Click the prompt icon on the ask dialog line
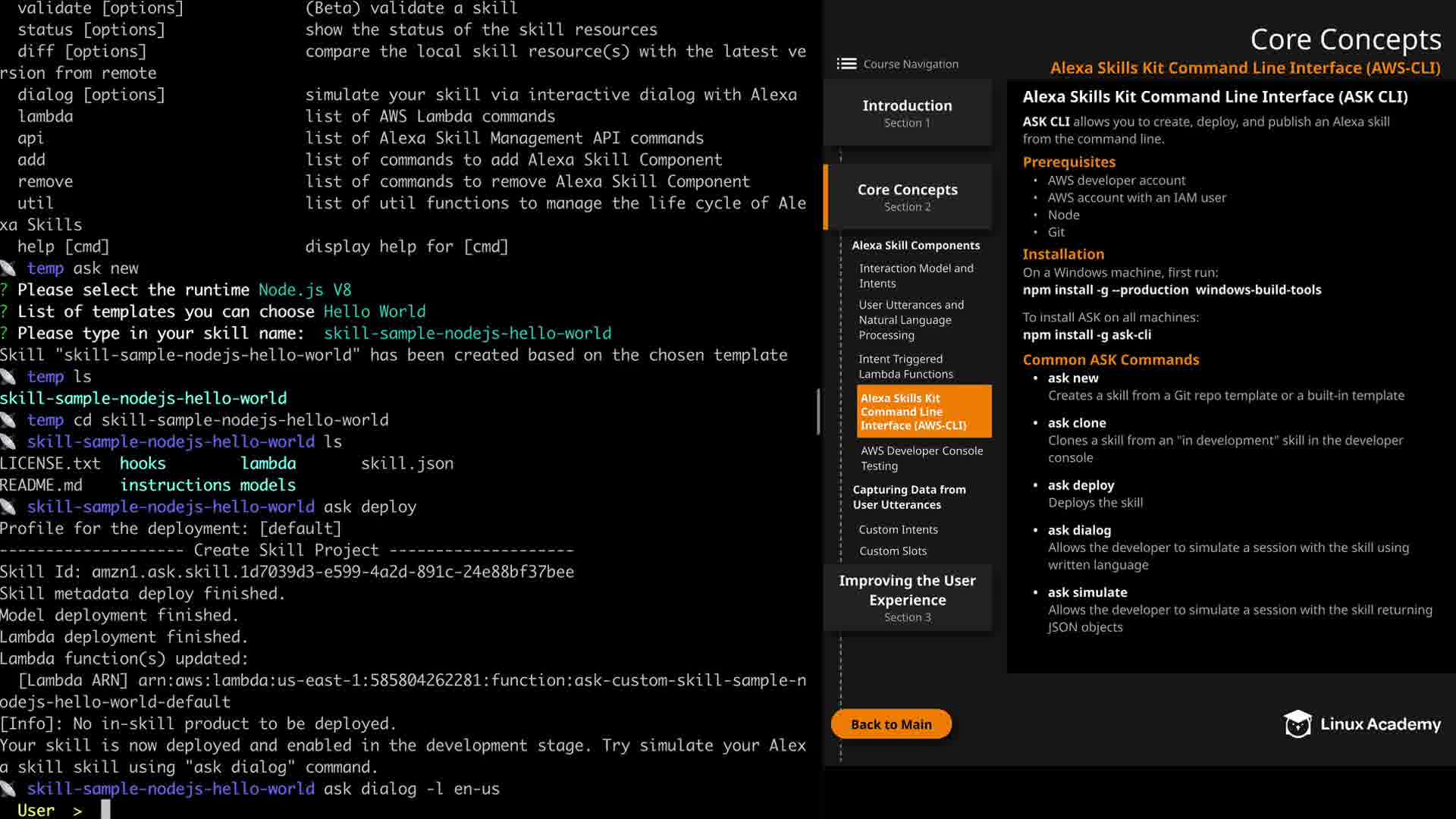Viewport: 1456px width, 819px height. click(x=8, y=789)
